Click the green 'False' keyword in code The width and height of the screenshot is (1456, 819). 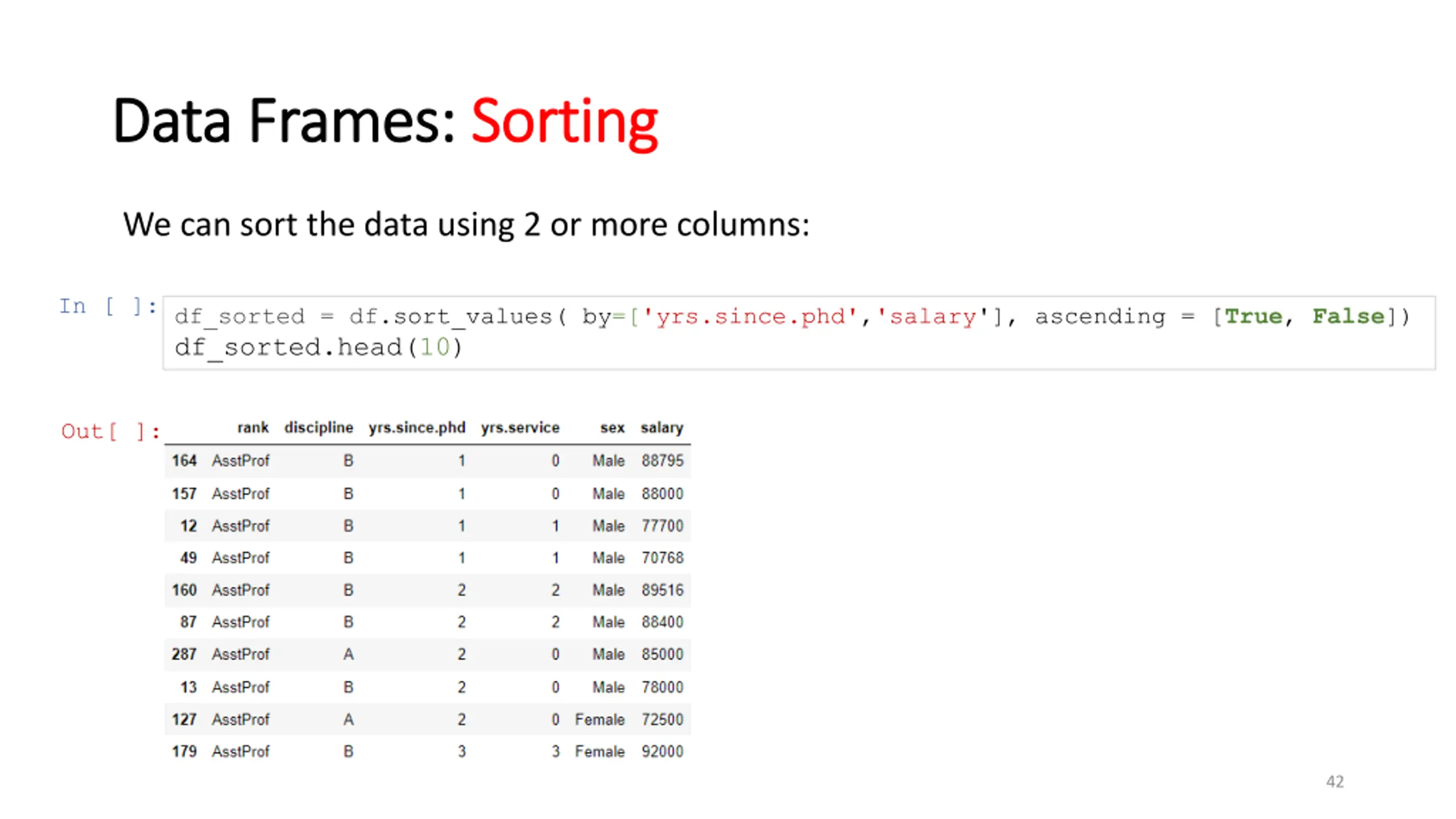coord(1349,316)
